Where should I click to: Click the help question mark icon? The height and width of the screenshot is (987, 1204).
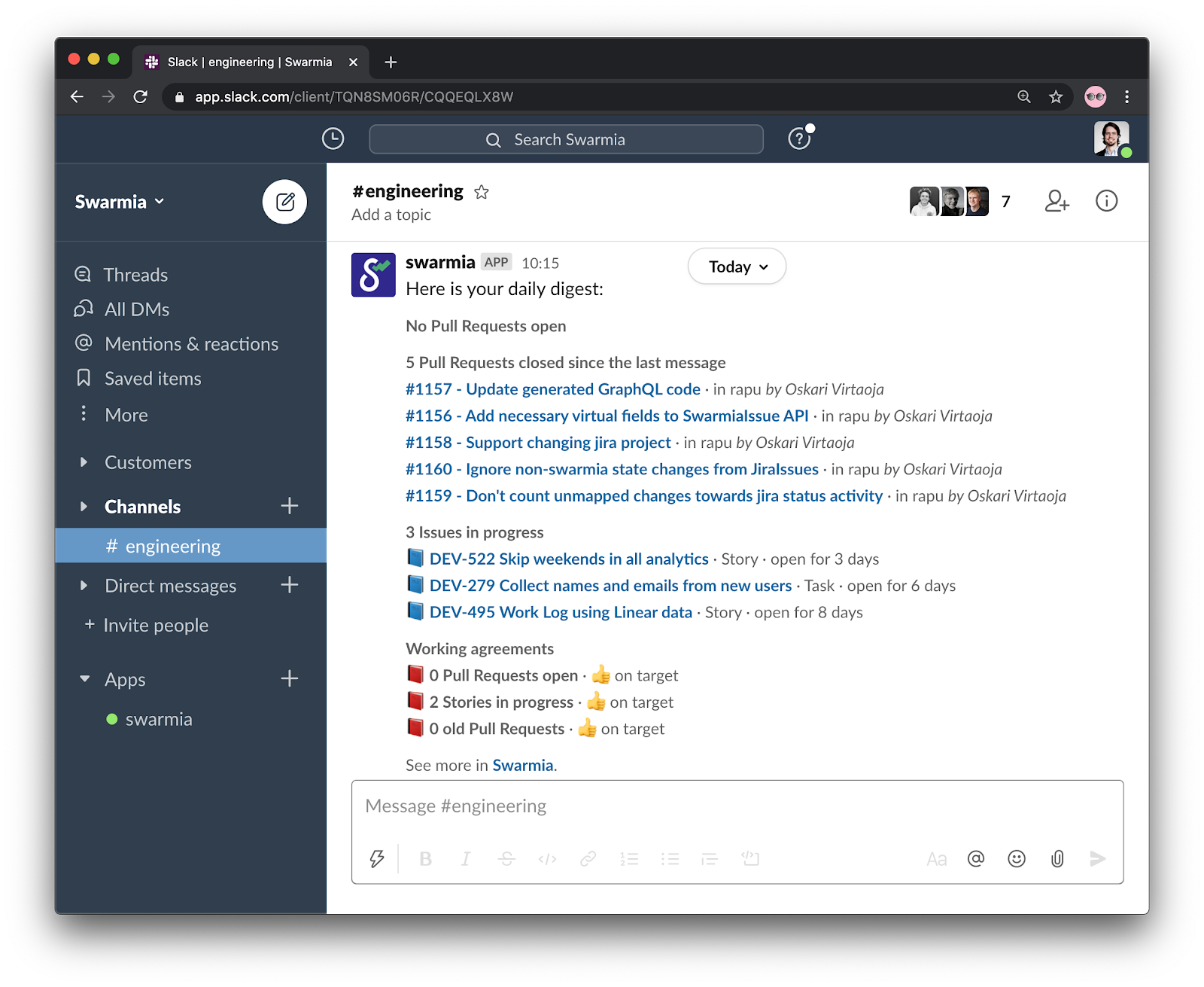pos(798,139)
